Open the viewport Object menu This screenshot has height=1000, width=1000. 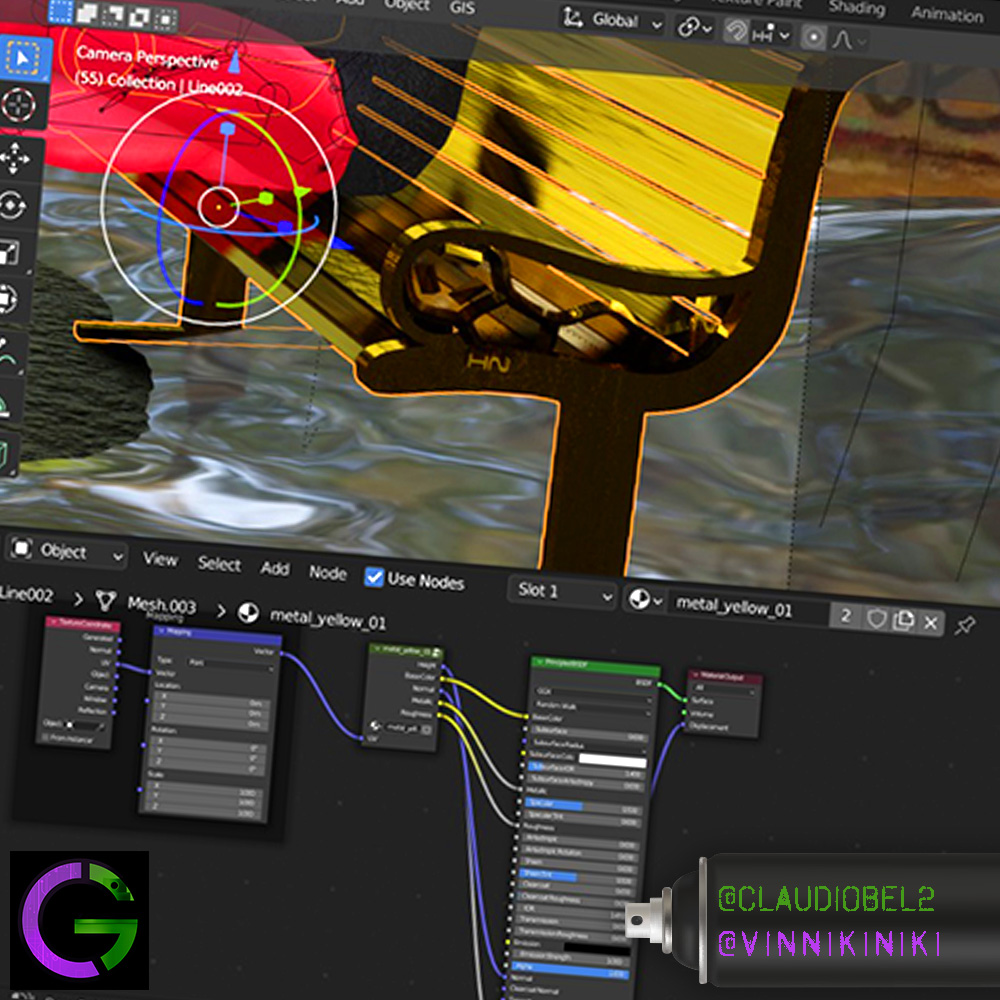click(406, 5)
